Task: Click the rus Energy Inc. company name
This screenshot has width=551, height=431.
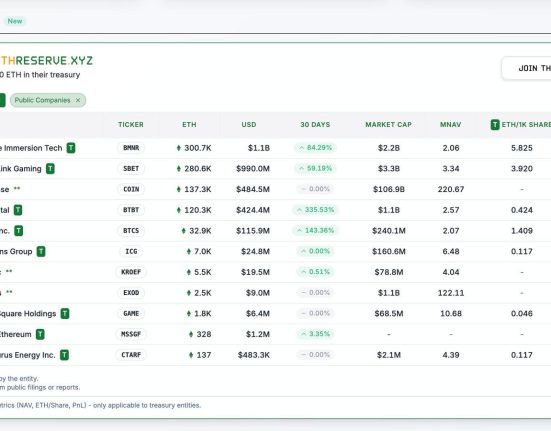Action: pyautogui.click(x=28, y=355)
